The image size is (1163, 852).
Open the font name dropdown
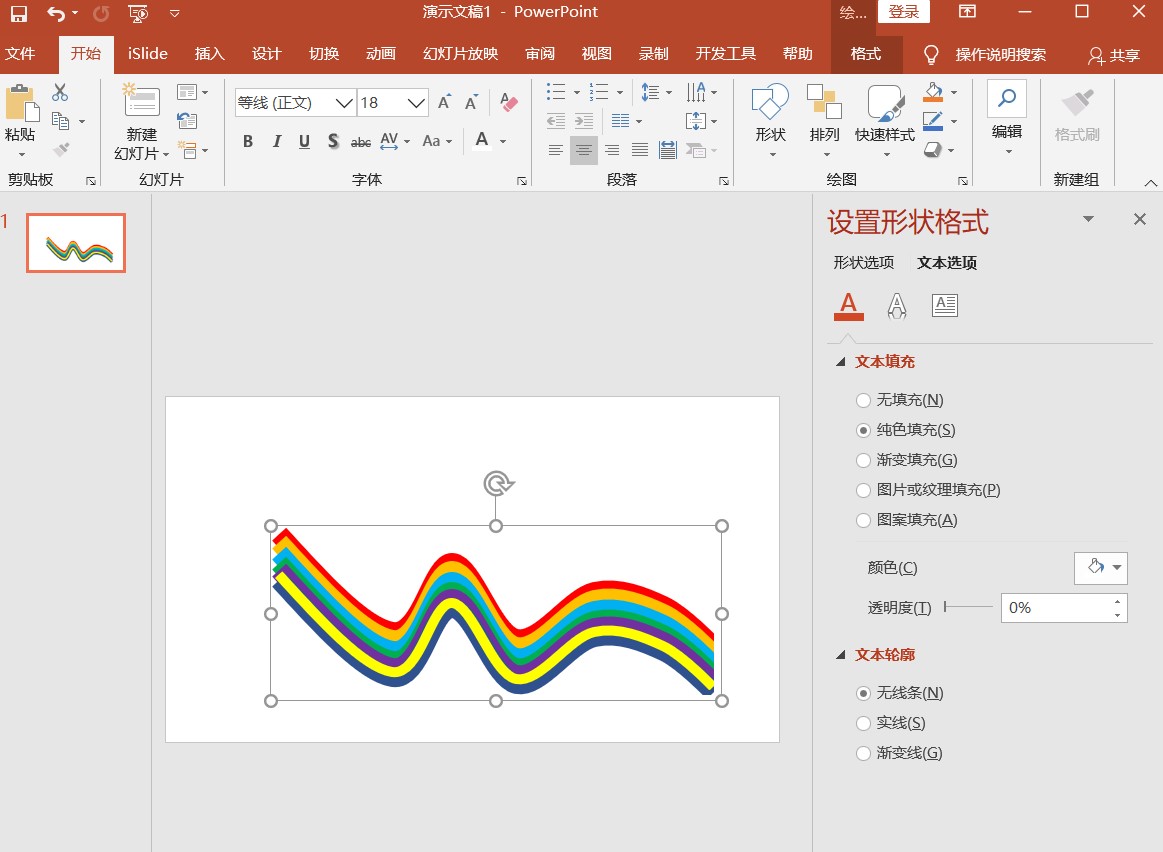point(344,103)
